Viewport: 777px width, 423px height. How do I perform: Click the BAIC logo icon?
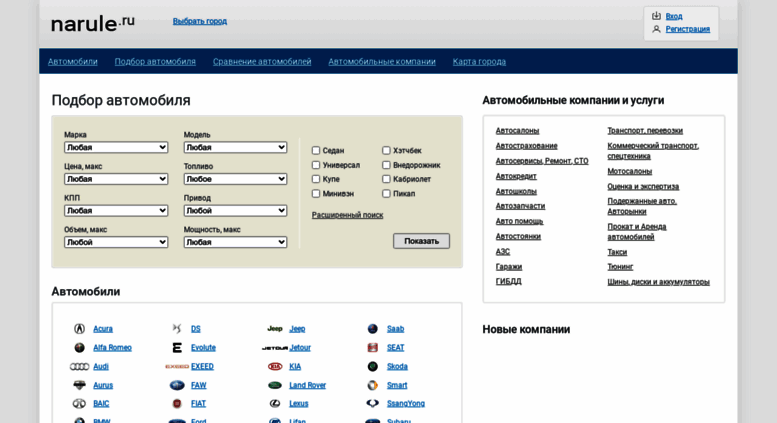coord(79,404)
